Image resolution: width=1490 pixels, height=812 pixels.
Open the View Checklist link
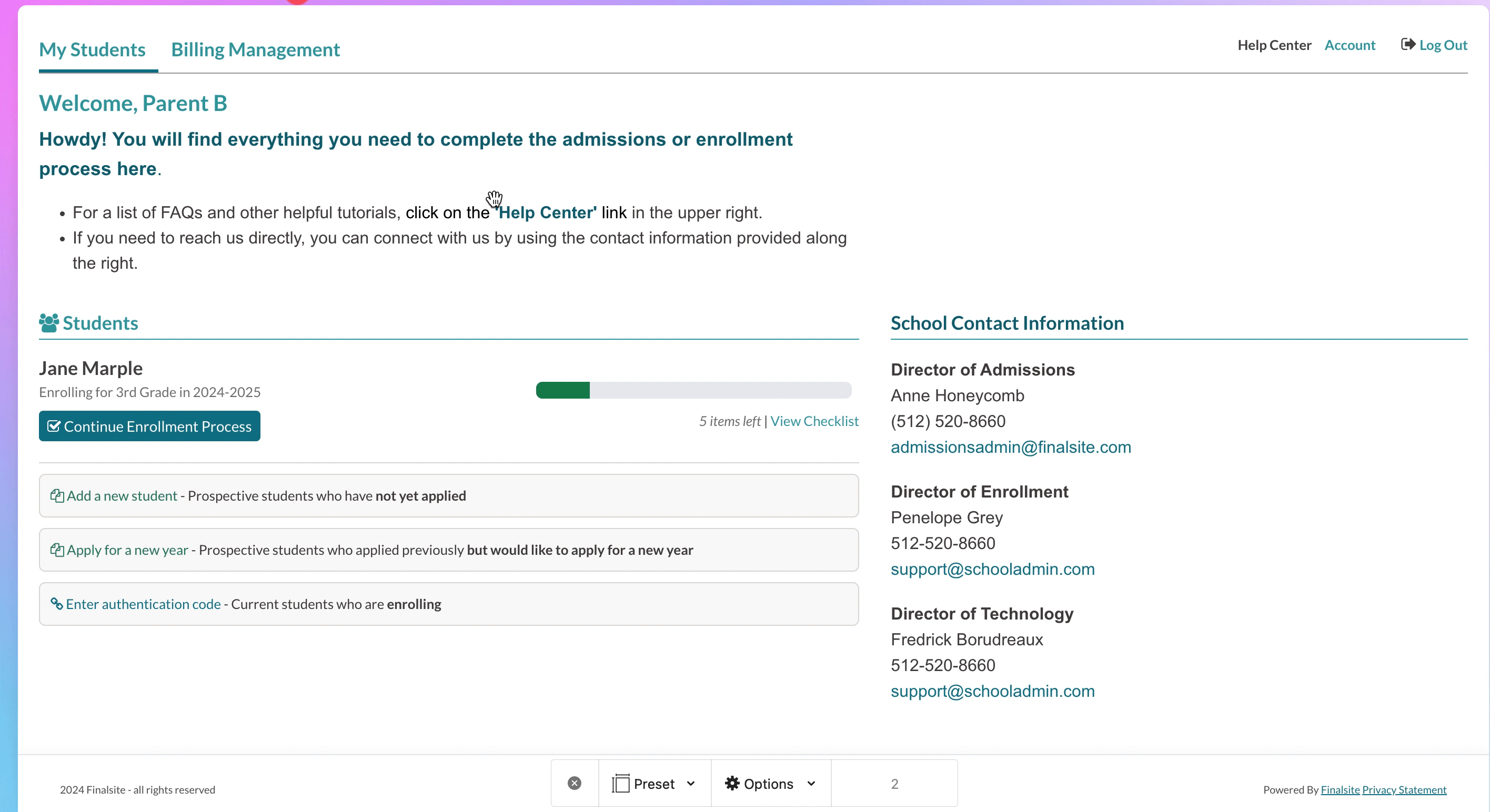point(814,421)
